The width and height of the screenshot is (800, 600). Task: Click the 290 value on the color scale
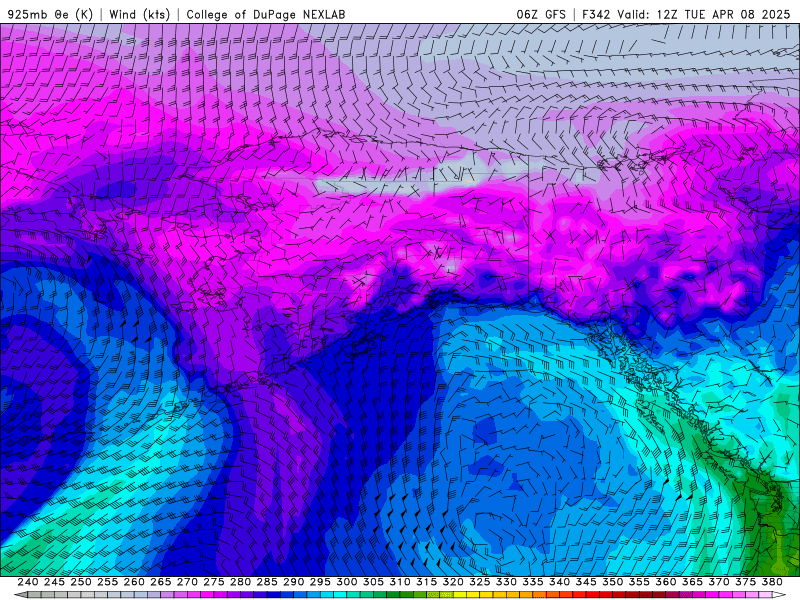[293, 582]
